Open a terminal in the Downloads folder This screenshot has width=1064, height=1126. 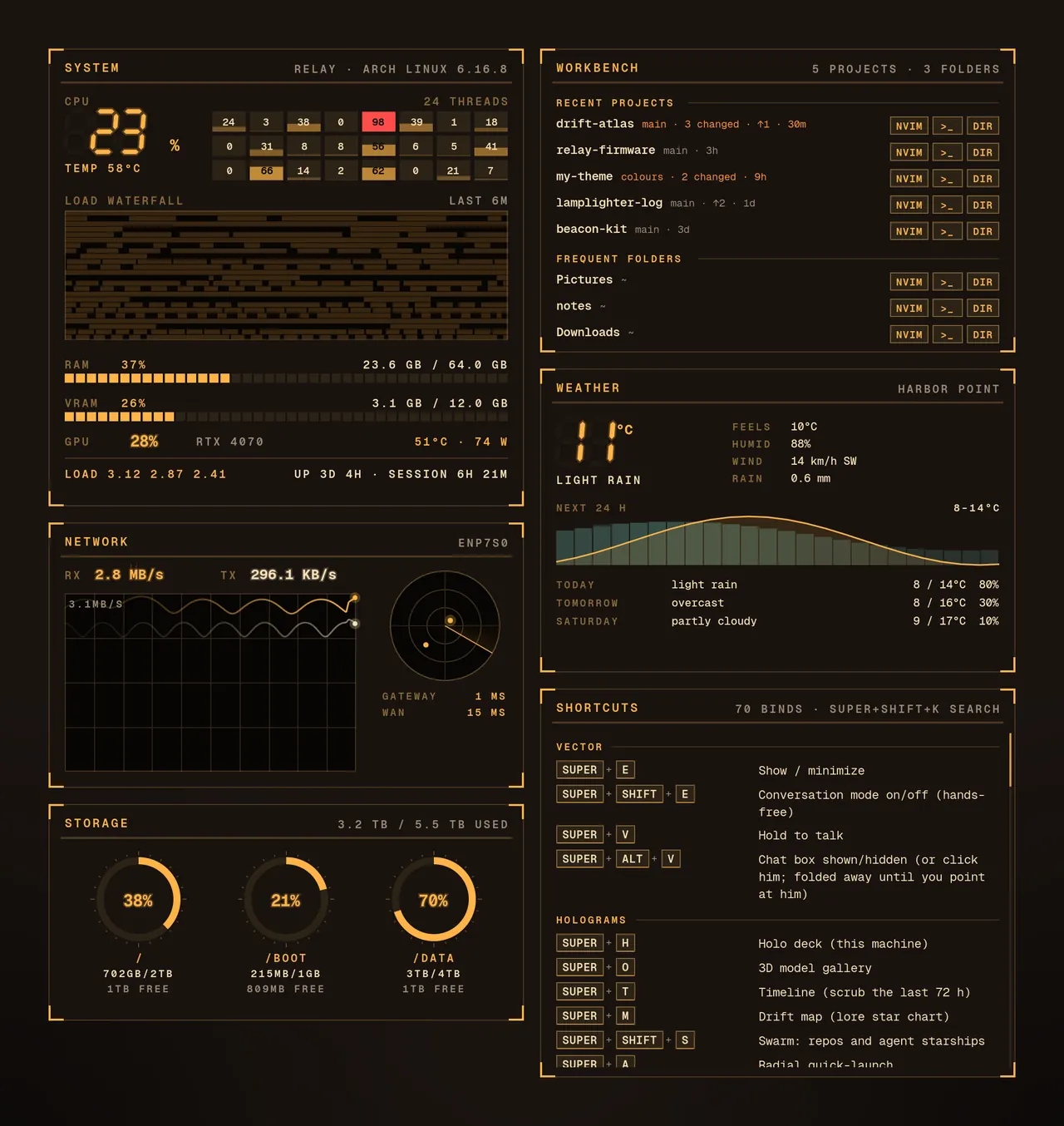pos(947,335)
